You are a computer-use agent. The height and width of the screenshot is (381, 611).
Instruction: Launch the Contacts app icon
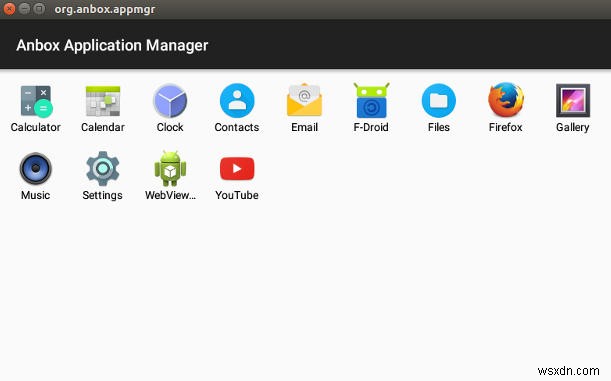pos(237,101)
